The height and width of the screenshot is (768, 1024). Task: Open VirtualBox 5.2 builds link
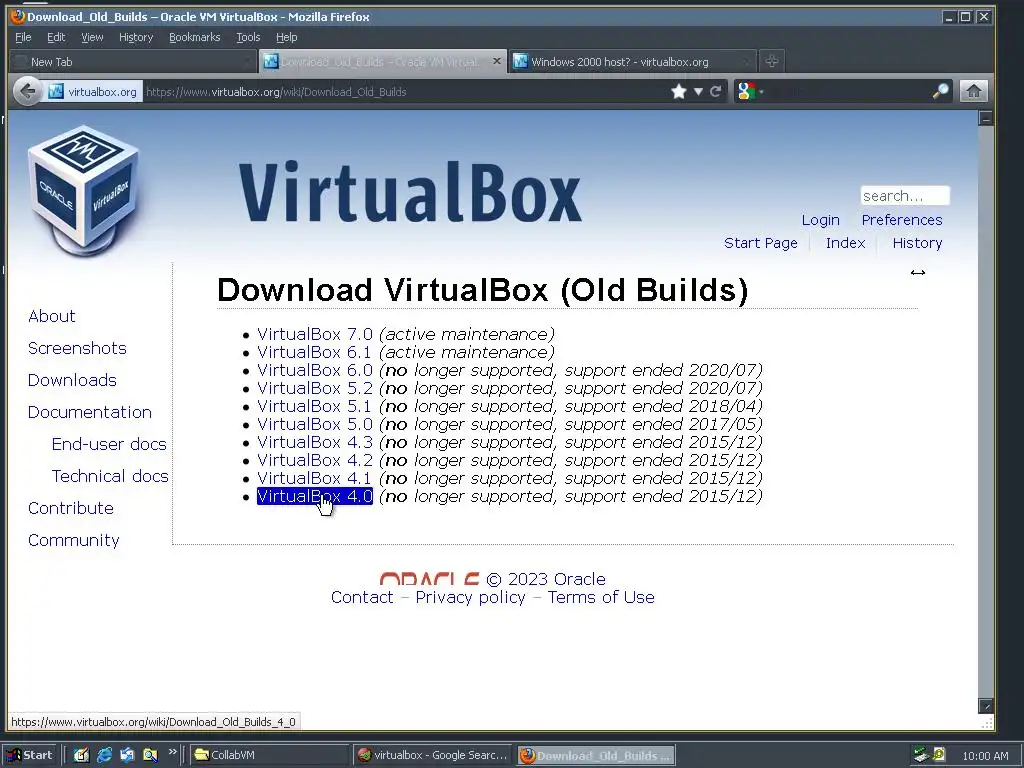point(315,388)
